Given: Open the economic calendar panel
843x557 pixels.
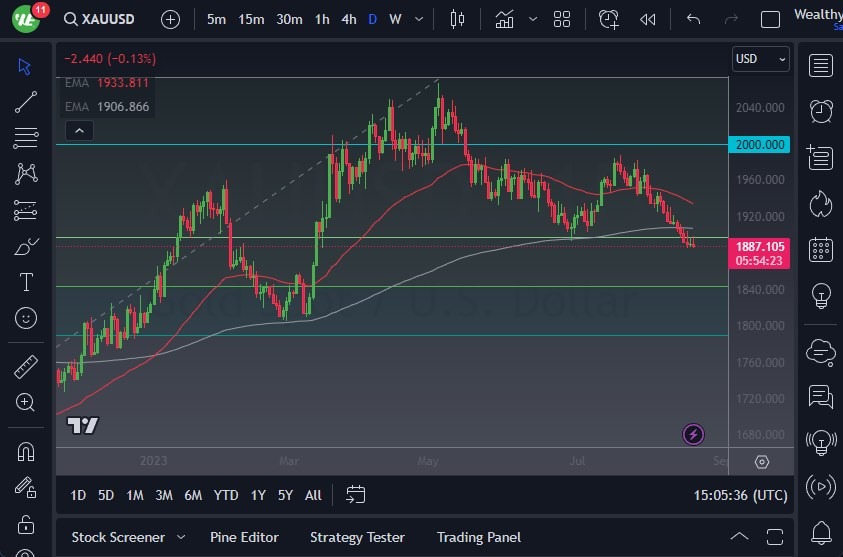Looking at the screenshot, I should (x=821, y=249).
